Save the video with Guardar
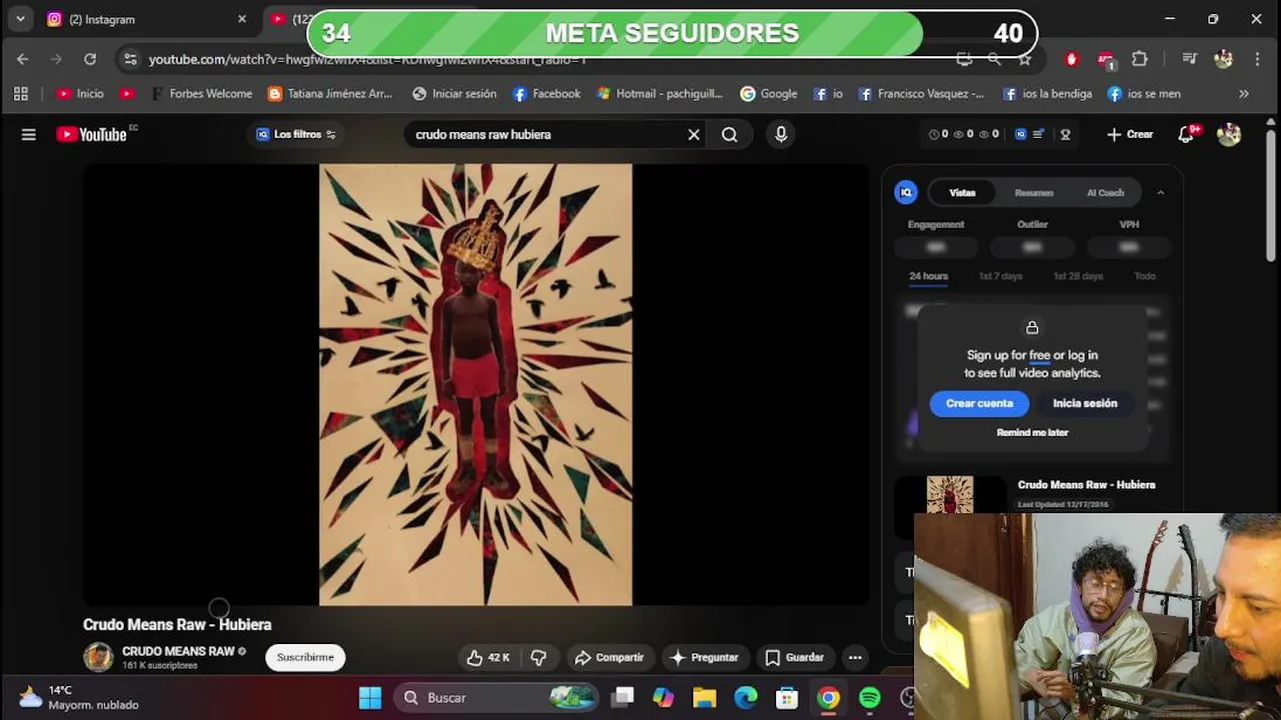This screenshot has height=720, width=1281. (795, 657)
